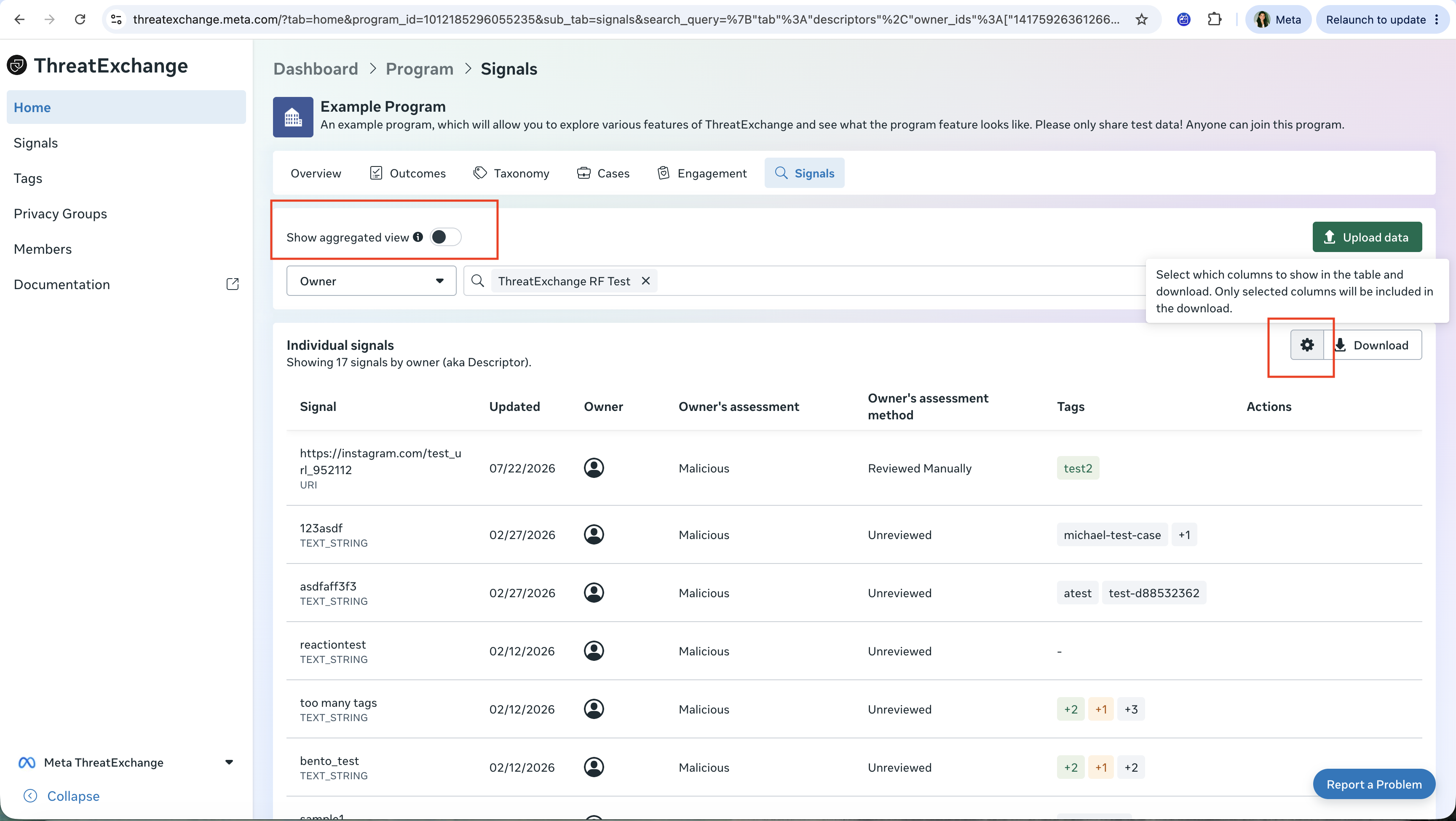Screen dimensions: 1456x821
Task: Click owner avatar in the asdfaff3f3 row
Action: coord(594,593)
